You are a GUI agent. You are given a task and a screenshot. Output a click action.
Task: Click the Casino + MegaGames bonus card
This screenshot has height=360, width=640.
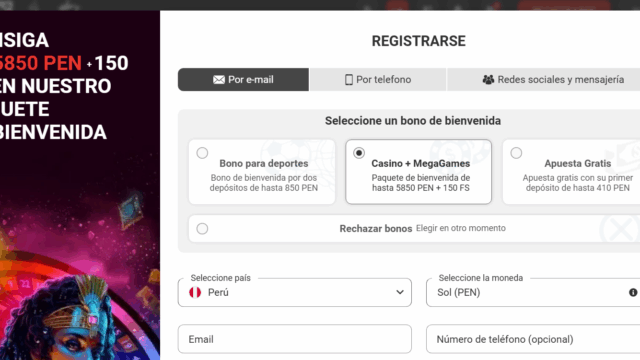point(418,172)
